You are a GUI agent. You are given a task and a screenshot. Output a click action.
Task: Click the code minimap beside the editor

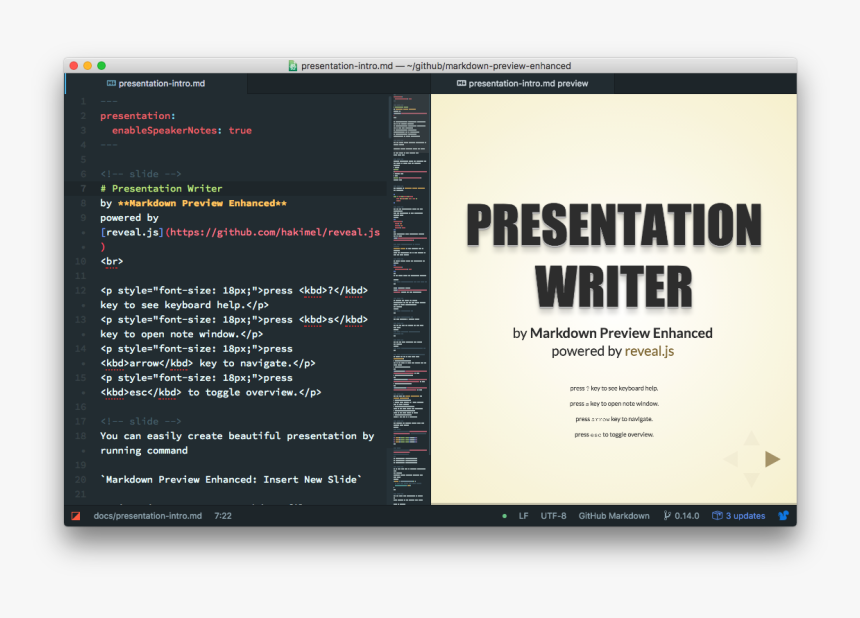pyautogui.click(x=410, y=299)
